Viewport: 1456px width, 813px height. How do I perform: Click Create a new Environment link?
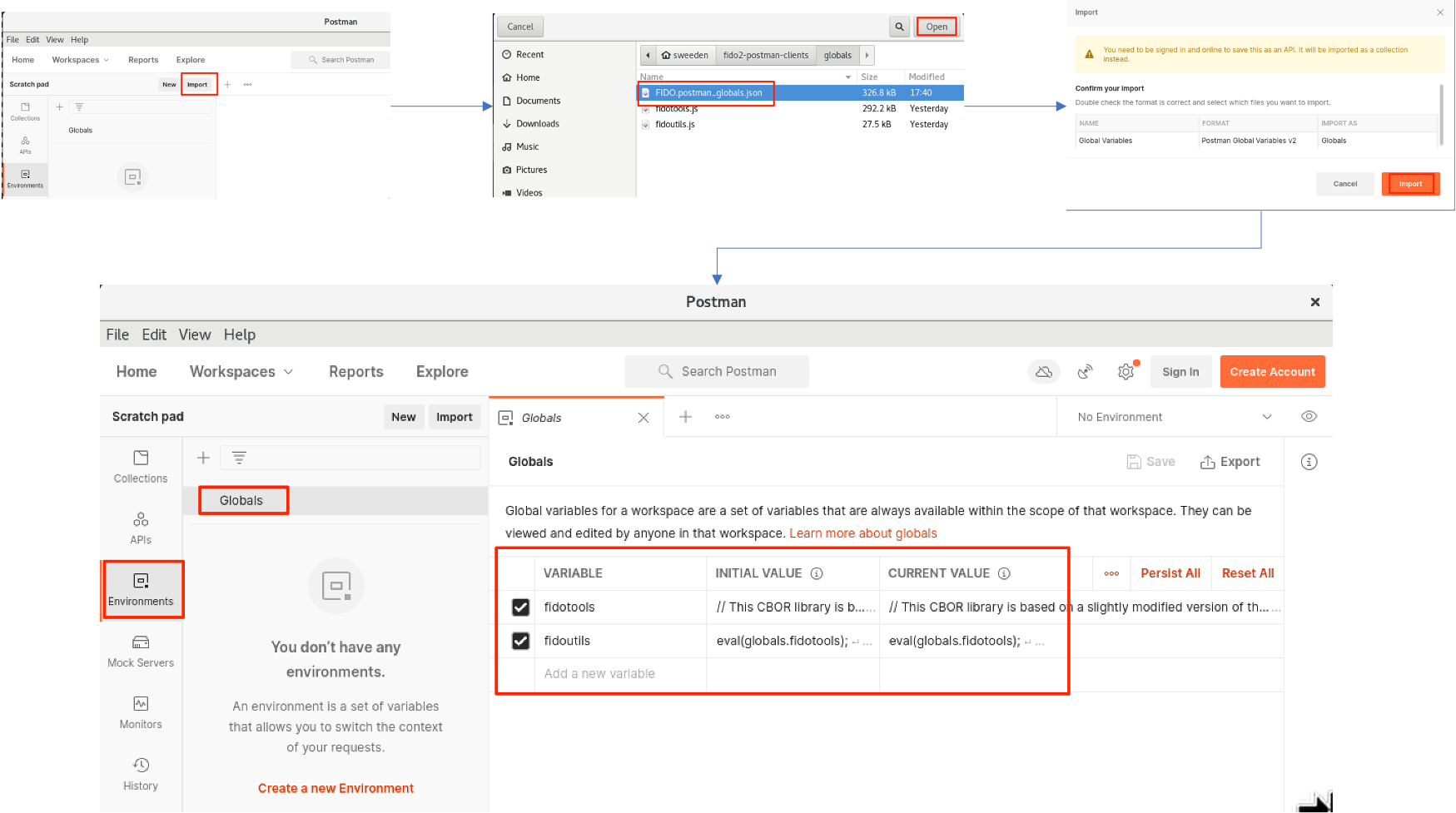click(335, 788)
